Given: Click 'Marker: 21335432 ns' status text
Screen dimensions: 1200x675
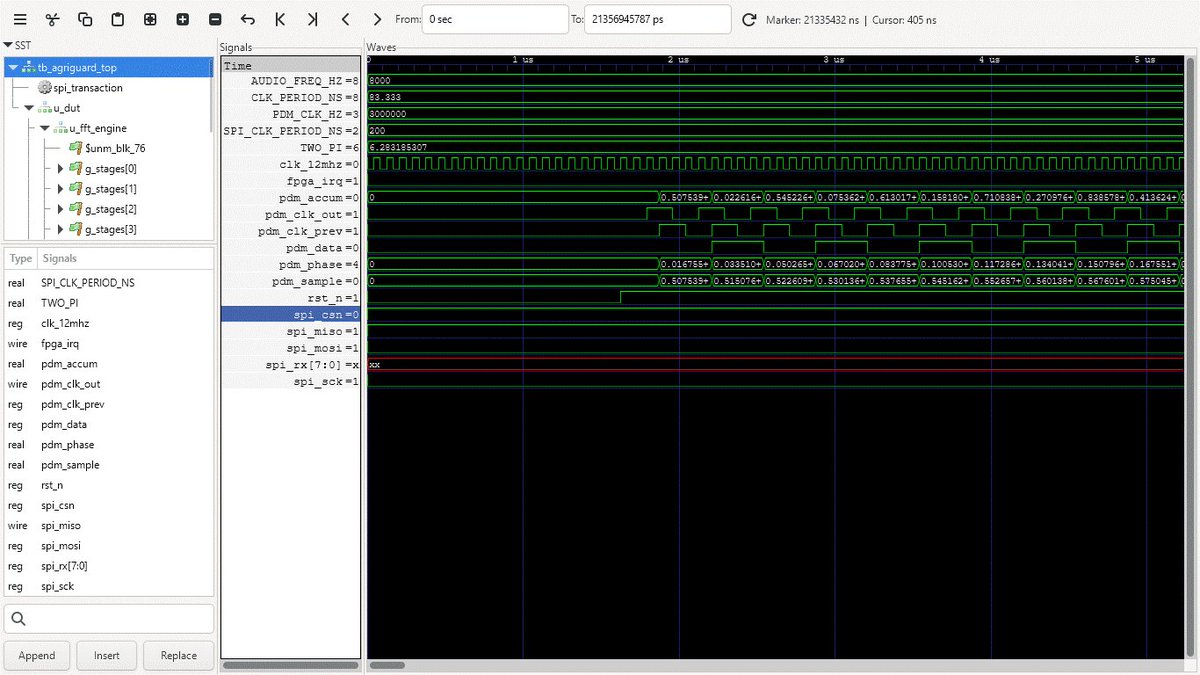Looking at the screenshot, I should pyautogui.click(x=812, y=20).
